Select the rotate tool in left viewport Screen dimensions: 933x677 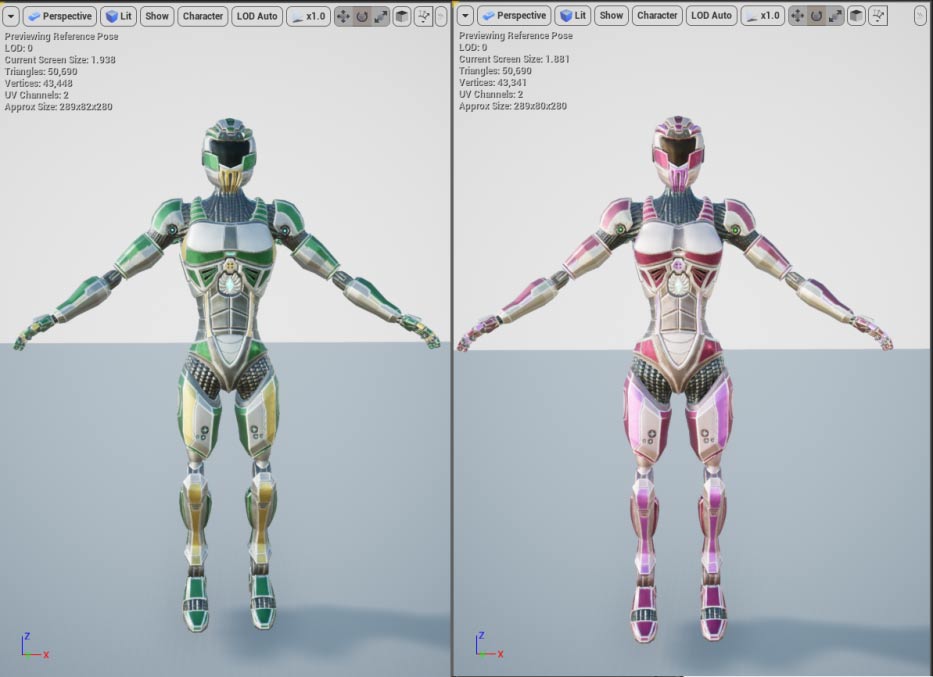361,16
